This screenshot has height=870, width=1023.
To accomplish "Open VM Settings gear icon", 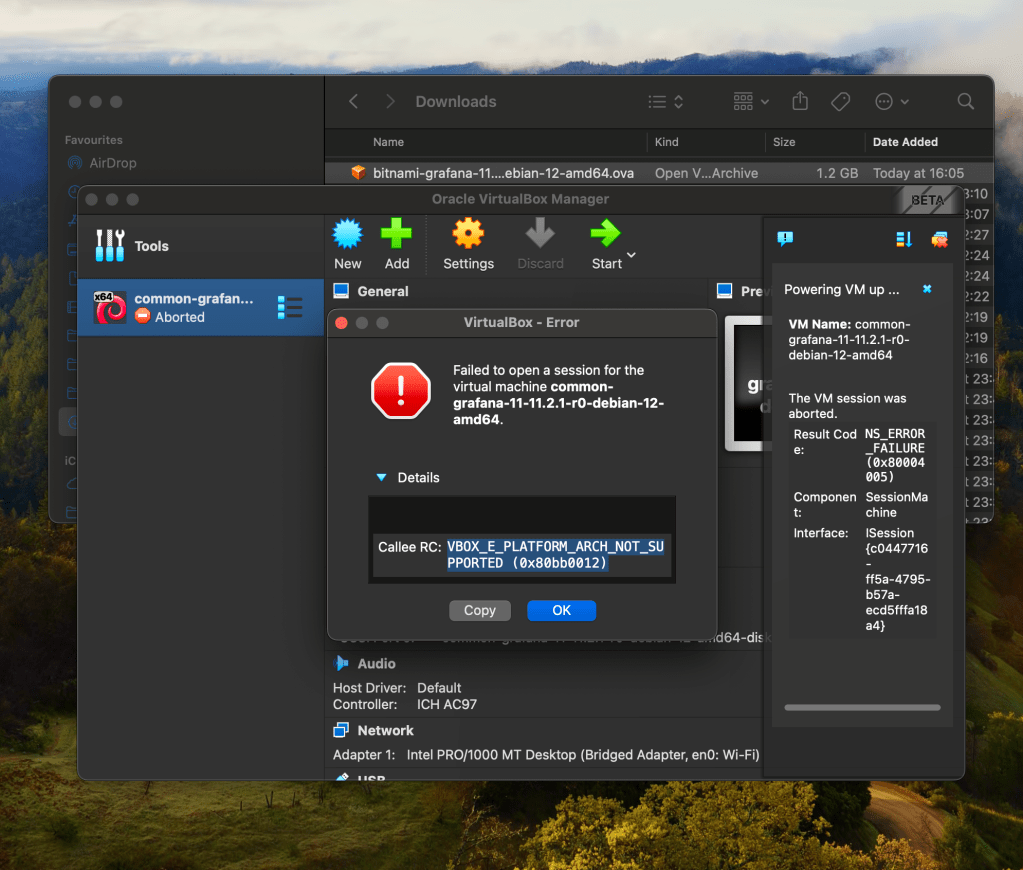I will click(x=468, y=234).
